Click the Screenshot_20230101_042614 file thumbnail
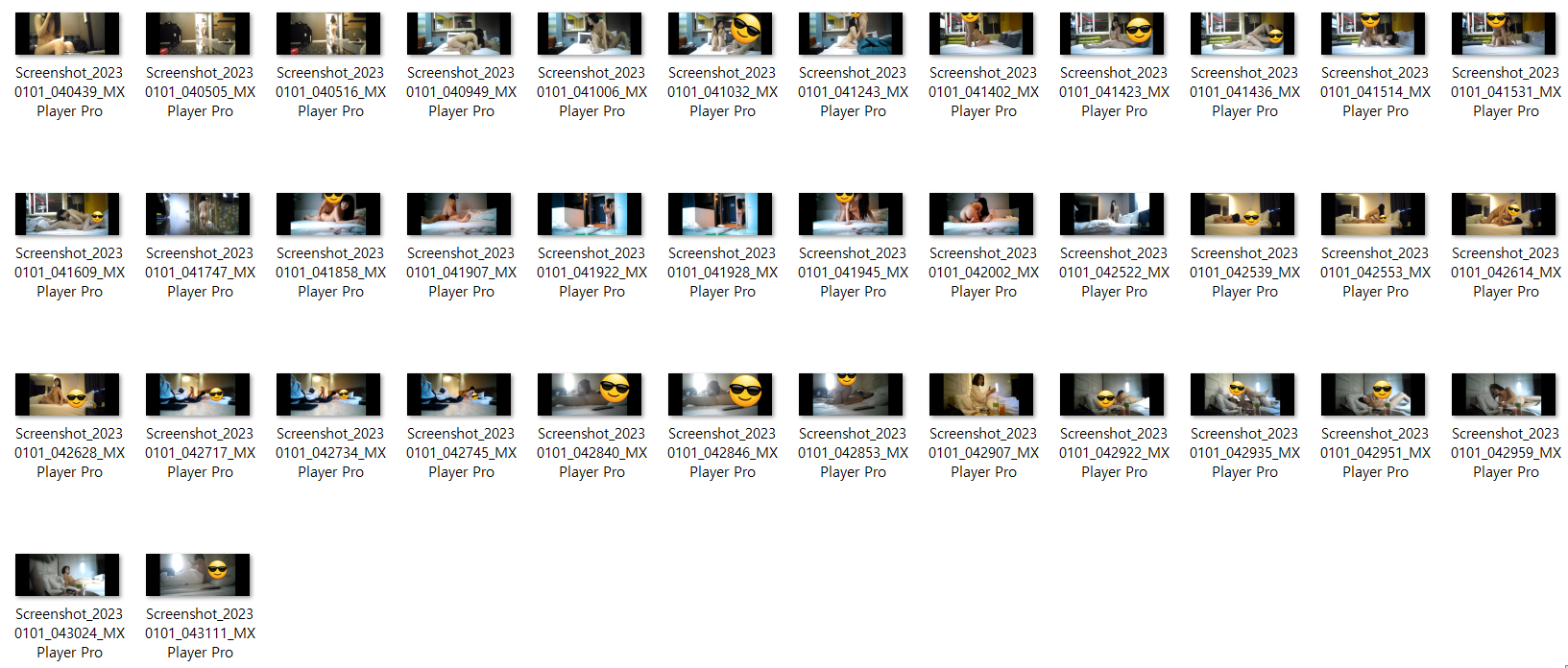The height and width of the screenshot is (668, 1568). (x=1505, y=214)
